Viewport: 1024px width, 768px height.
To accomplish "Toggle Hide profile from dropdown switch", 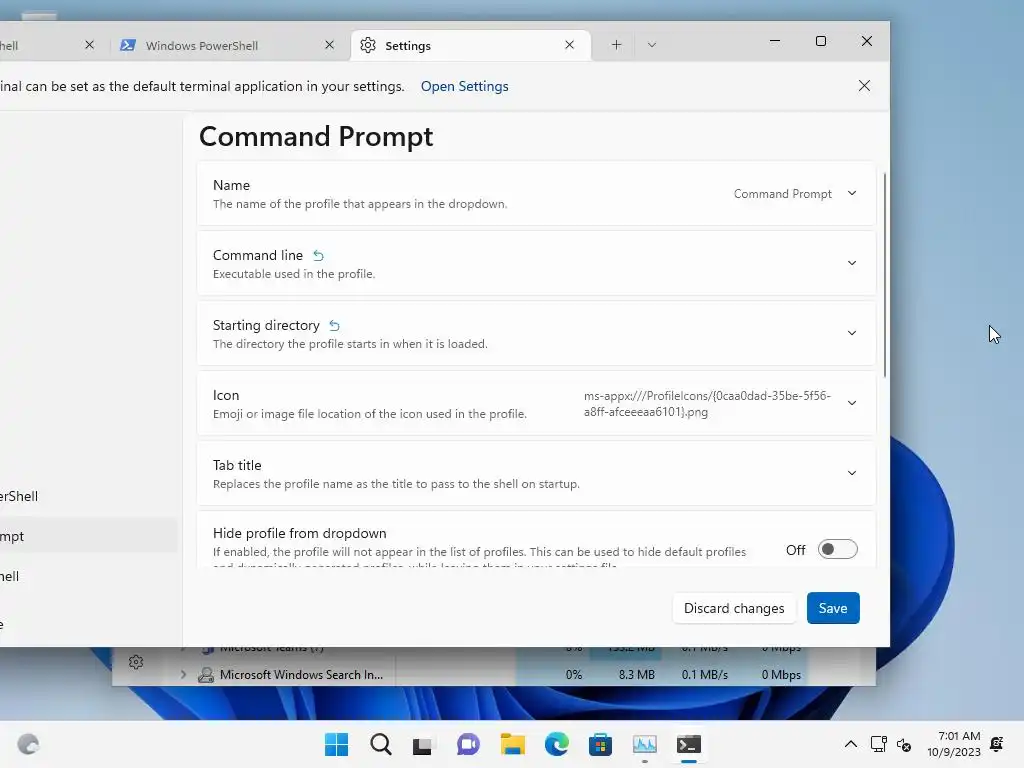I will click(x=837, y=549).
